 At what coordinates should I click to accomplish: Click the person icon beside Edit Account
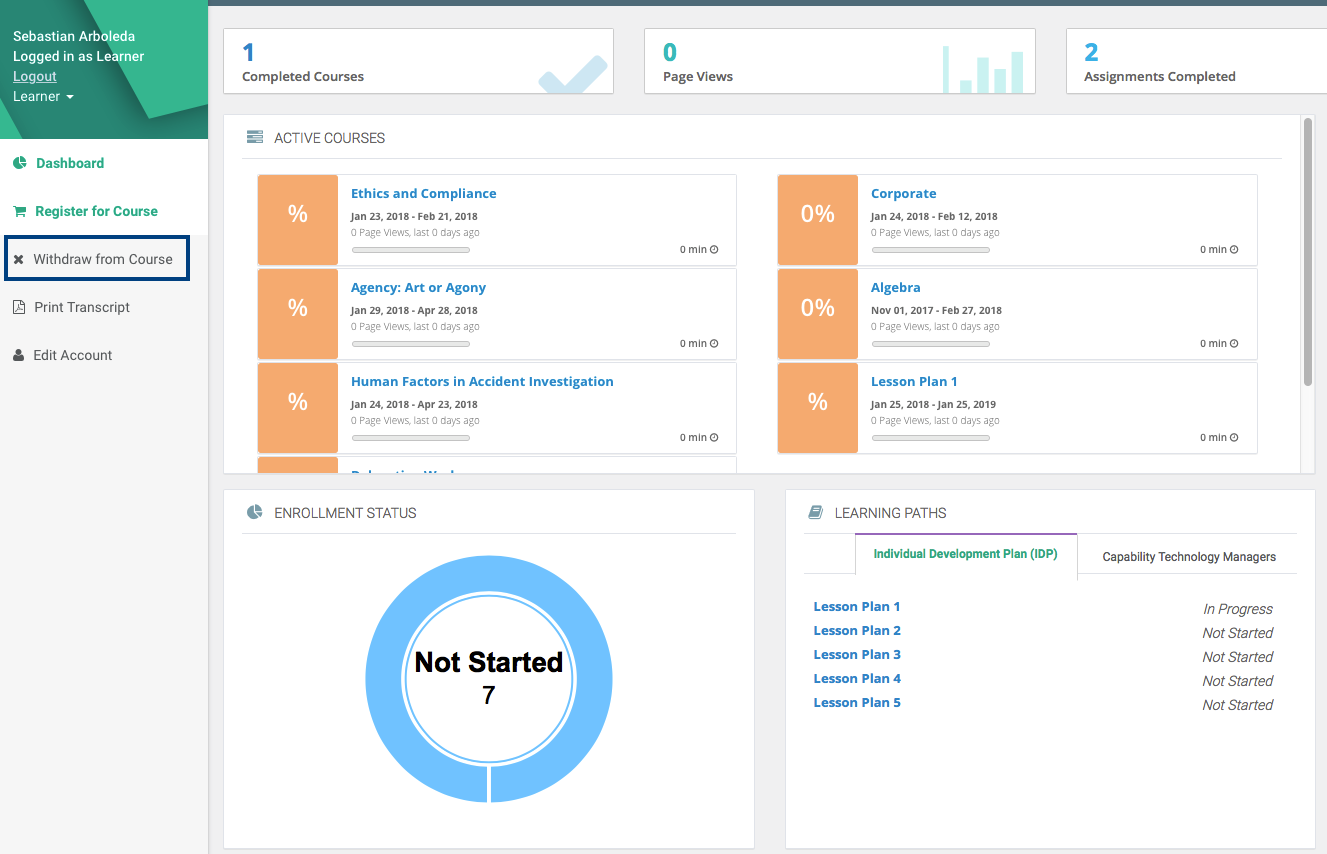(19, 355)
